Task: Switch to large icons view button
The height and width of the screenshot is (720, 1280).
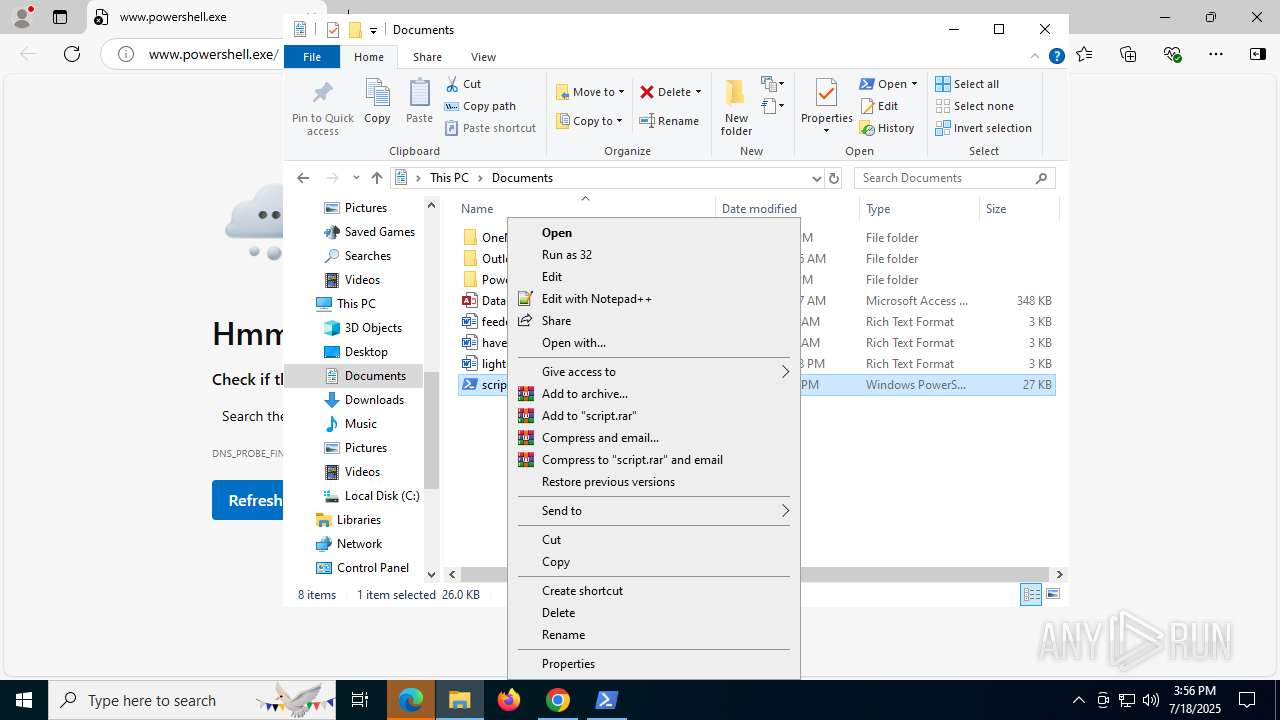Action: 1052,594
